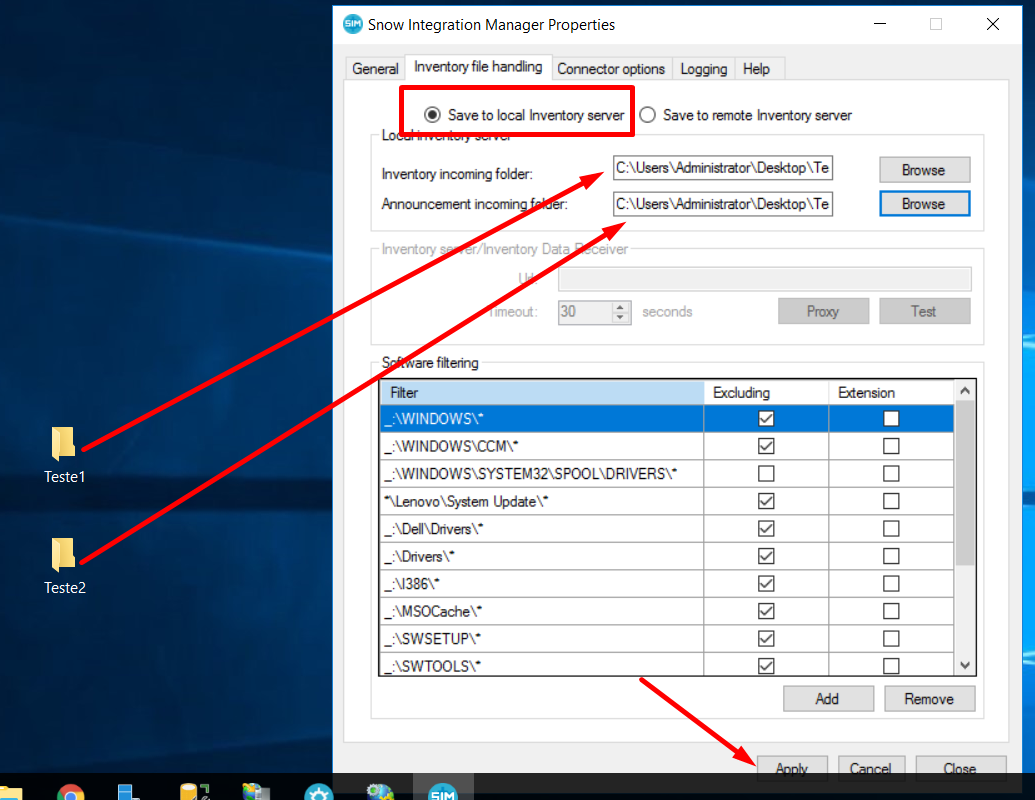
Task: Click the Inventory incoming folder path field
Action: click(x=723, y=168)
